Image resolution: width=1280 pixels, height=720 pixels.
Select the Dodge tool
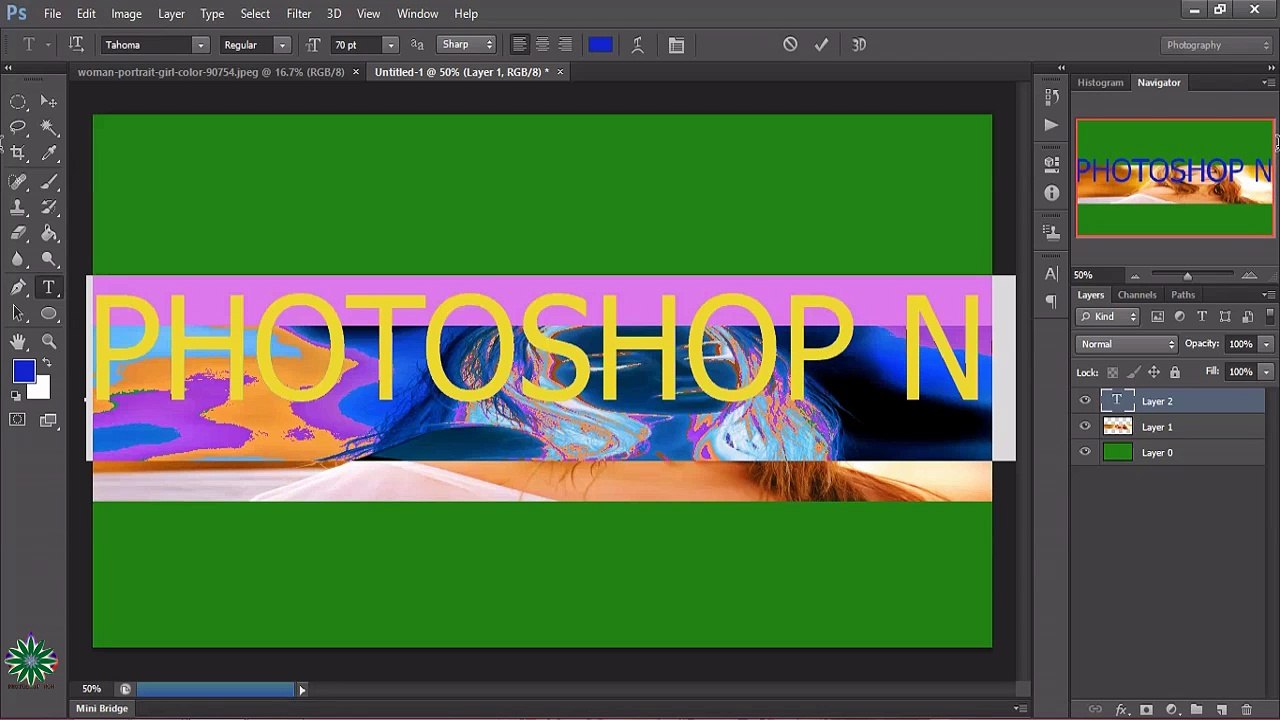(x=49, y=259)
